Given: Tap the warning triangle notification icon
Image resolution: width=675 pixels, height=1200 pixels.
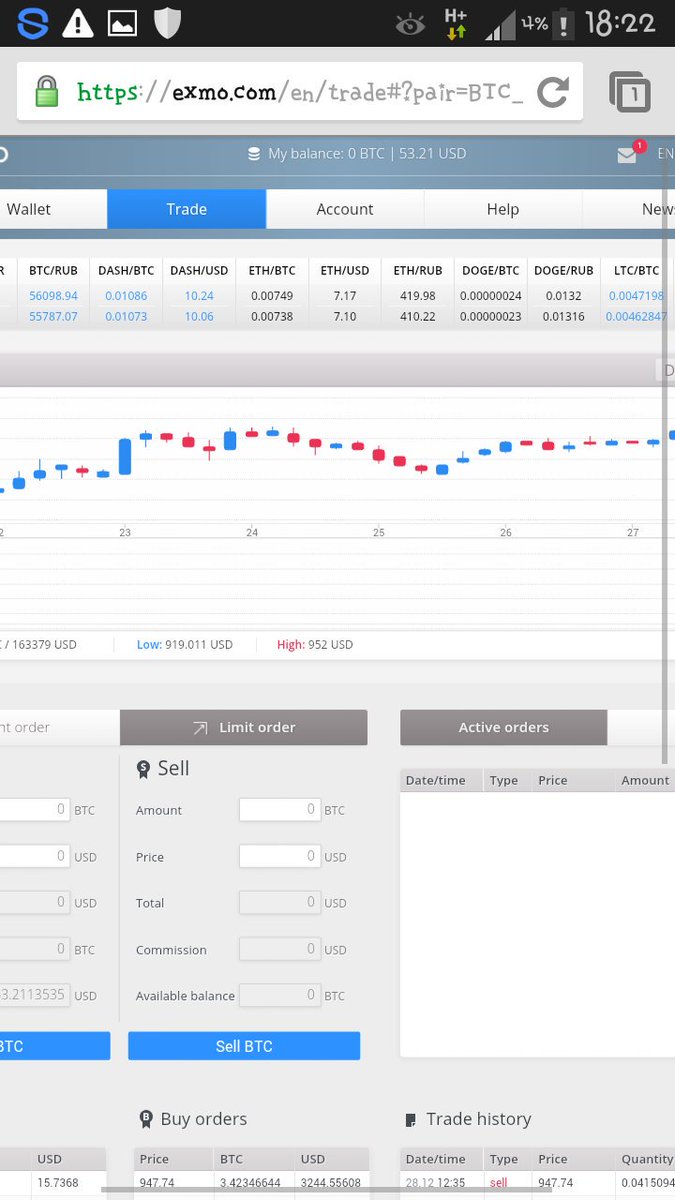Looking at the screenshot, I should [x=77, y=23].
